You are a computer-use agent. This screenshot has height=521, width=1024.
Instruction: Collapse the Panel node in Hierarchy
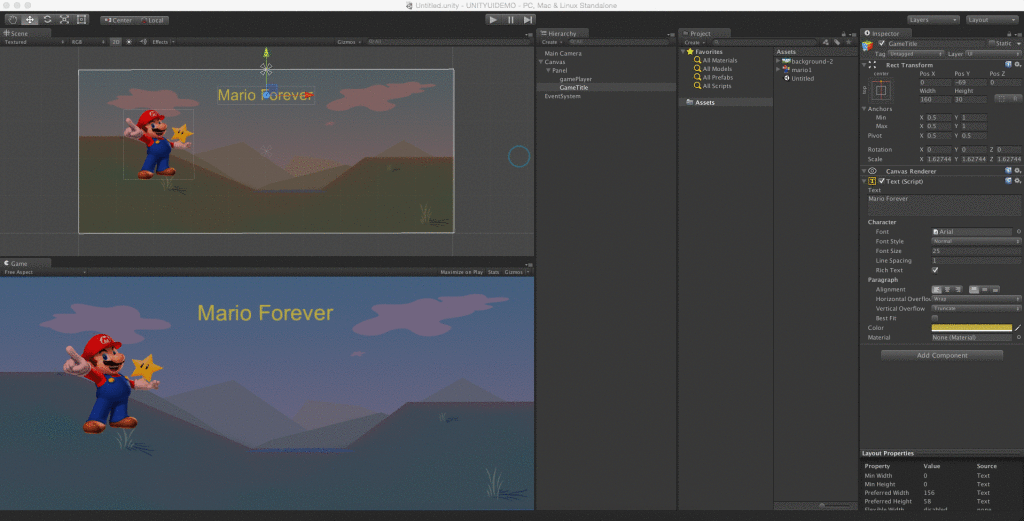549,71
